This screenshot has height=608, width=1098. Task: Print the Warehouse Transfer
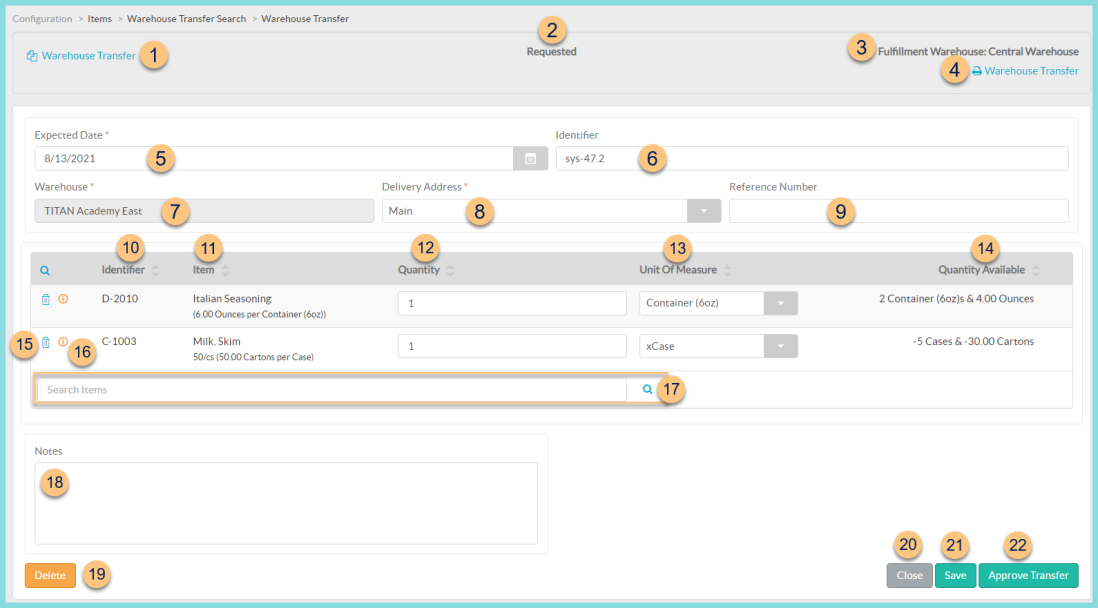pos(976,71)
